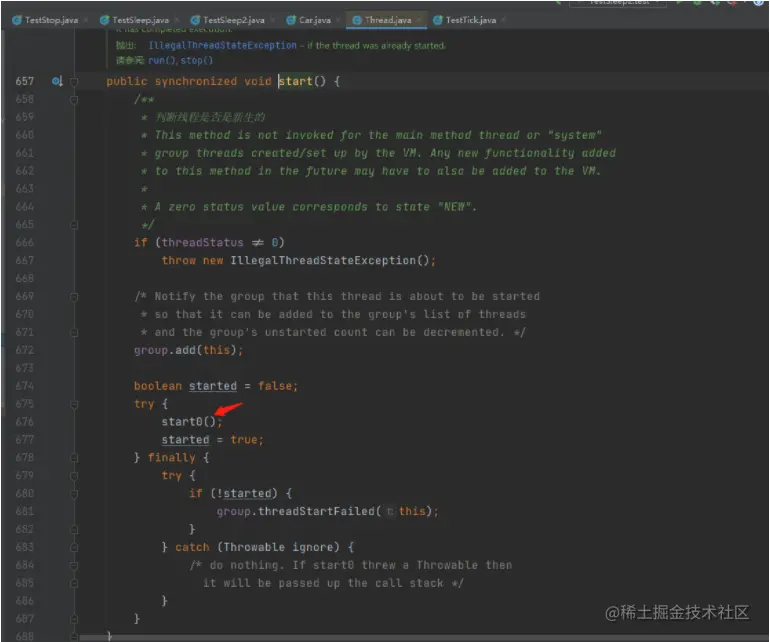This screenshot has height=642, width=770.
Task: Close the Thread.java tab
Action: click(x=419, y=20)
